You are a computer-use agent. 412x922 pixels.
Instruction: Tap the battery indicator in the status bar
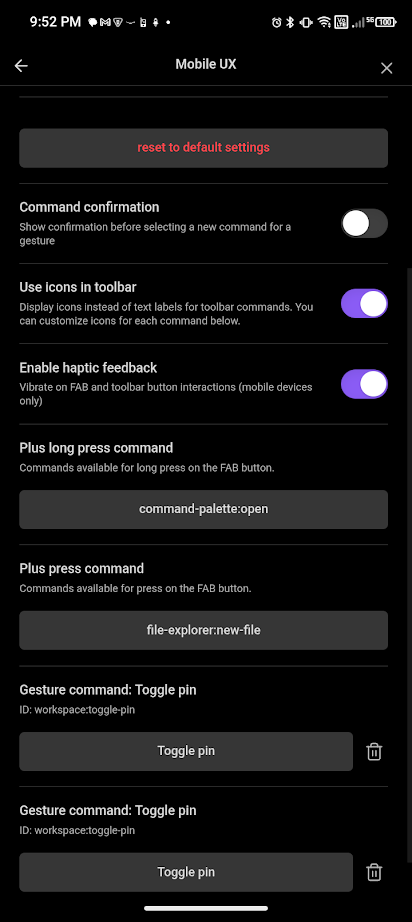[386, 22]
